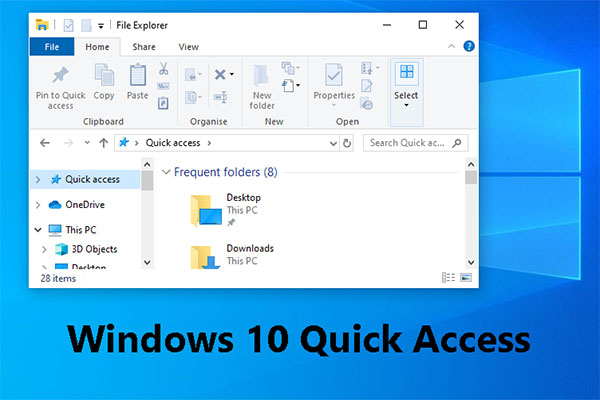Click the File Explorer title bar icon
This screenshot has width=600, height=400.
(x=42, y=25)
